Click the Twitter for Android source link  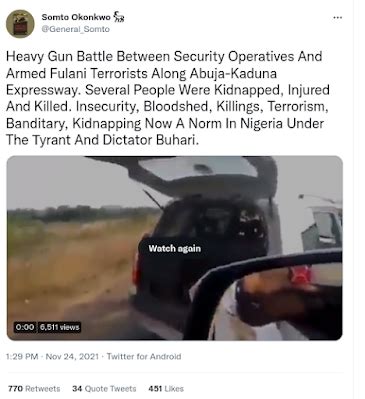(144, 357)
